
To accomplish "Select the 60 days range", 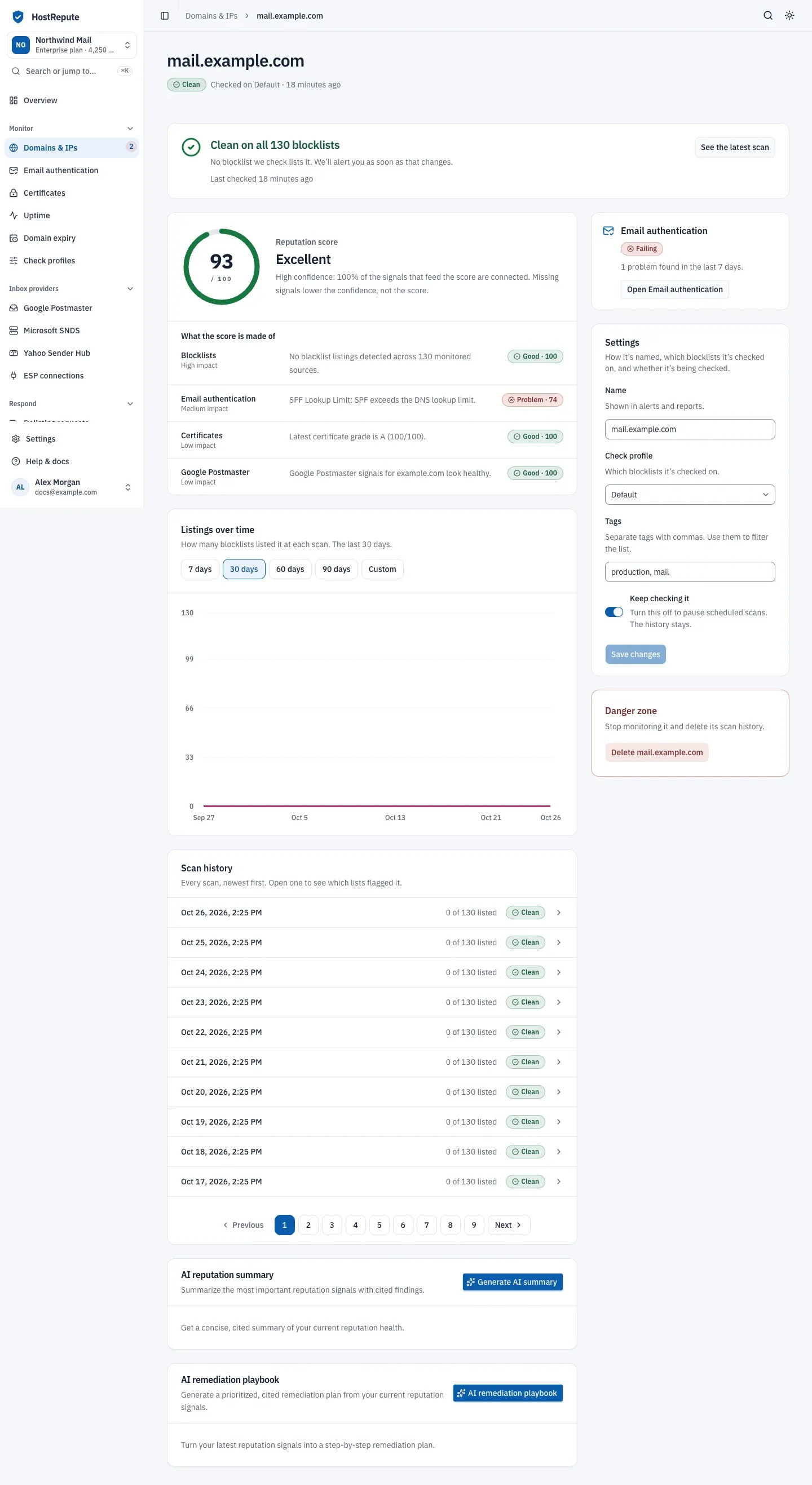I will [290, 569].
